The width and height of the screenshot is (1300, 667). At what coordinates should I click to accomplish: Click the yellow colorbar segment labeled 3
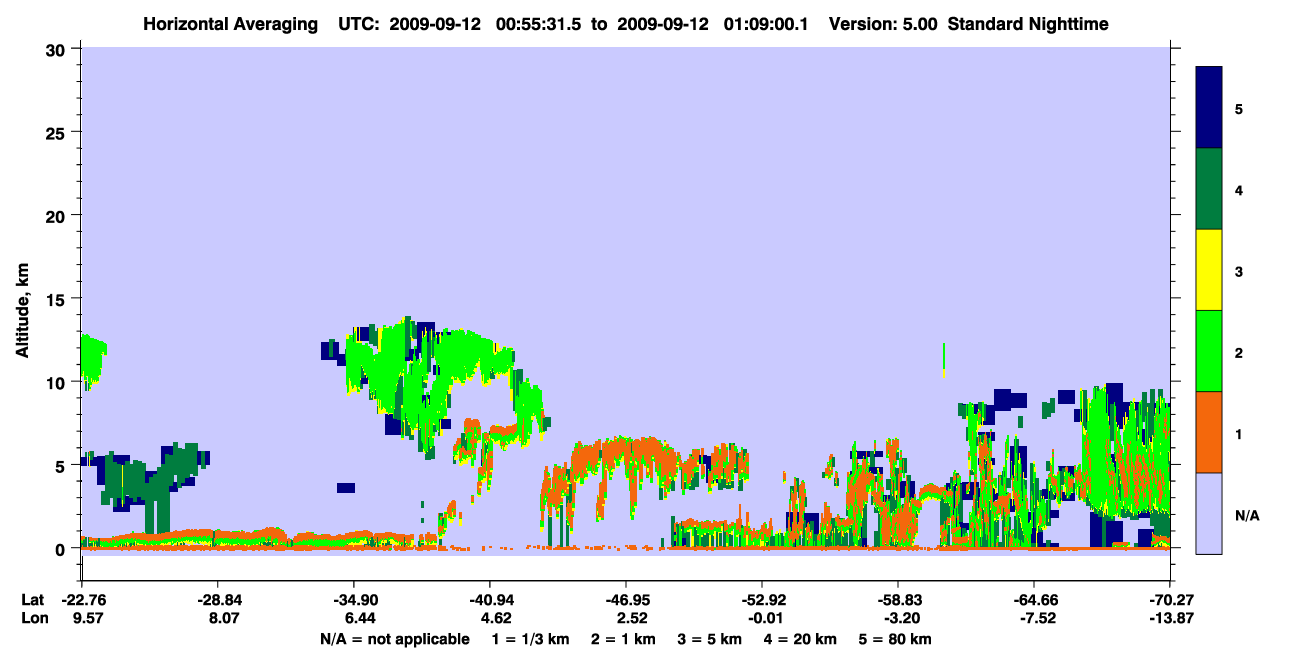(1209, 270)
